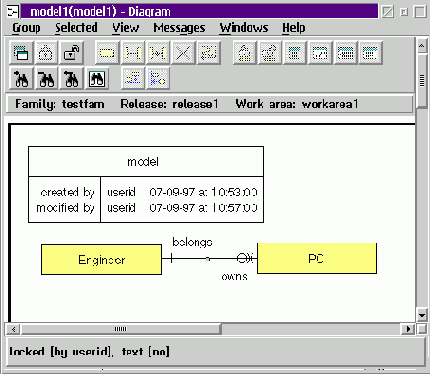Click the horizontal scrollbar right arrow

(408, 329)
